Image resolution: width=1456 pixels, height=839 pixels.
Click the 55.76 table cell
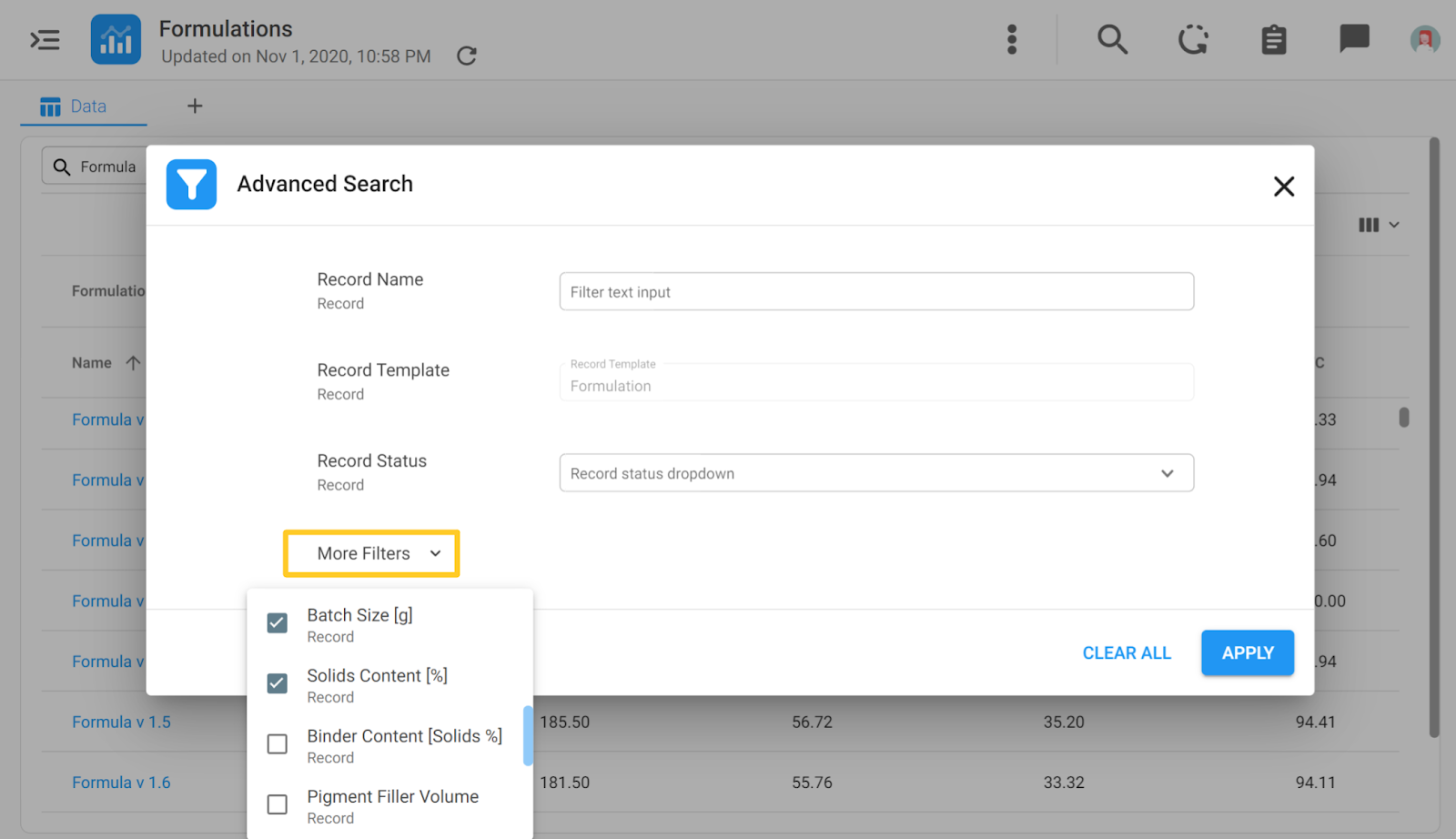pyautogui.click(x=812, y=783)
